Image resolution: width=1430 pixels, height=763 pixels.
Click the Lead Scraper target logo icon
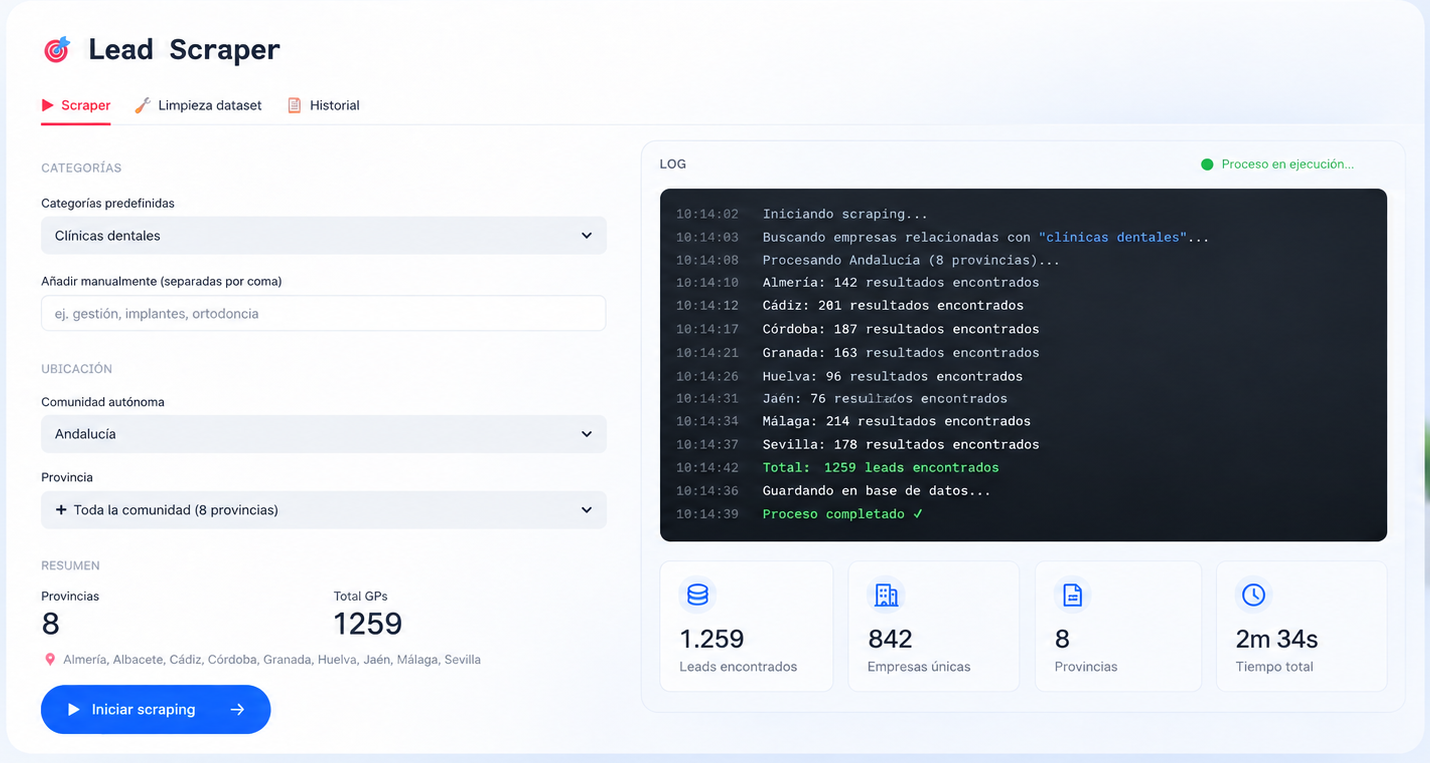[x=57, y=49]
